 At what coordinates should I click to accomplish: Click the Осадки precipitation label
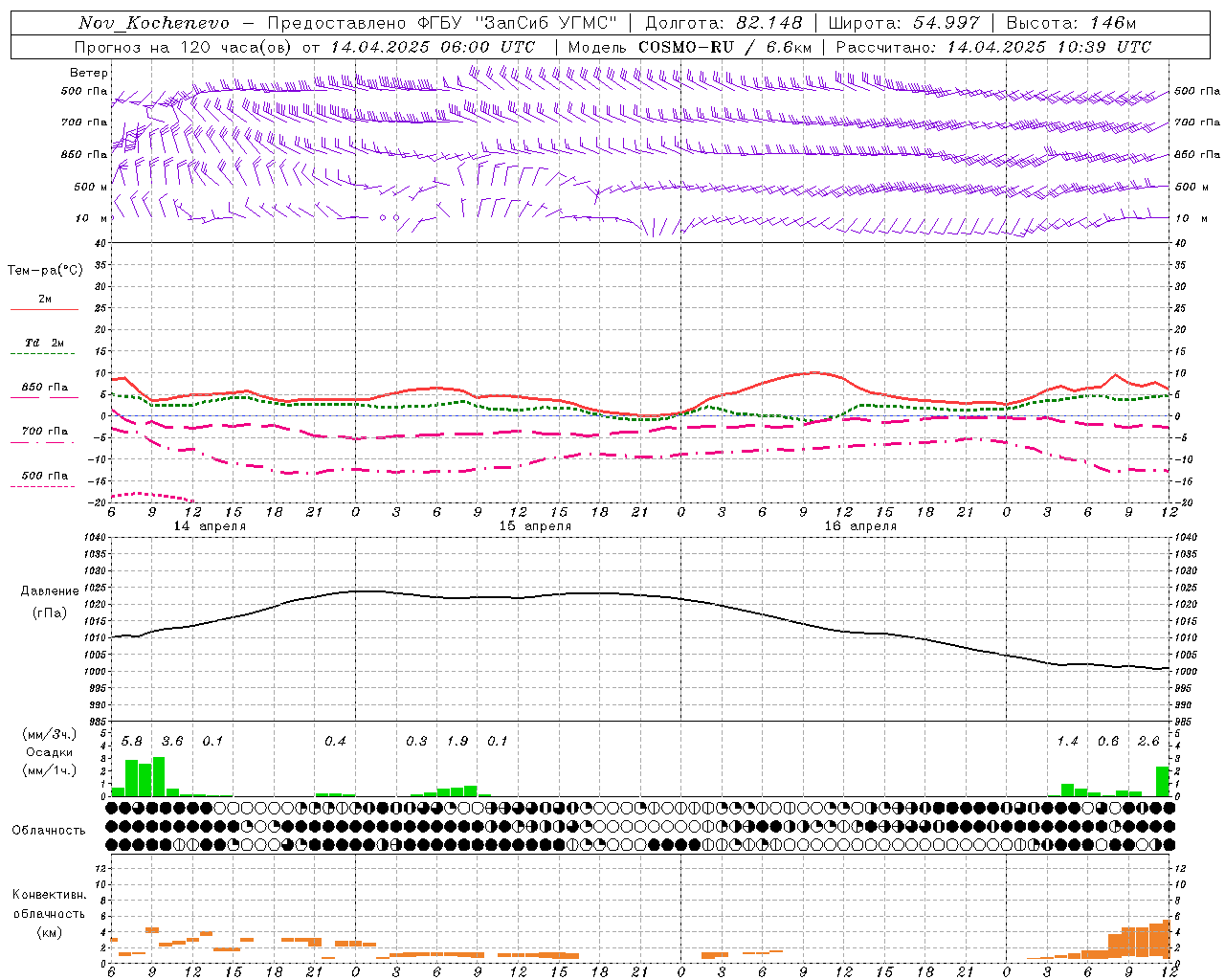click(x=50, y=752)
